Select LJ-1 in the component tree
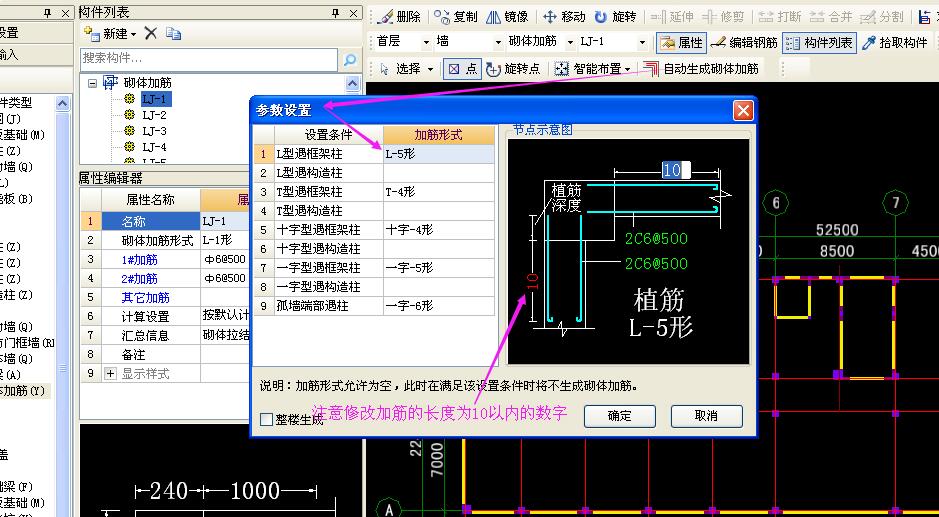 coord(156,99)
